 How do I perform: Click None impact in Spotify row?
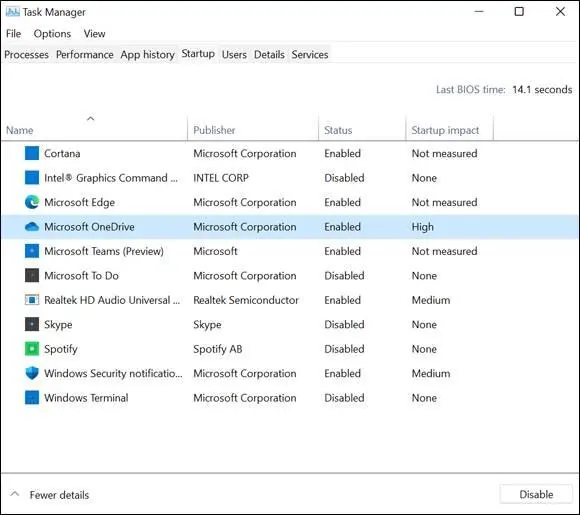tap(424, 349)
